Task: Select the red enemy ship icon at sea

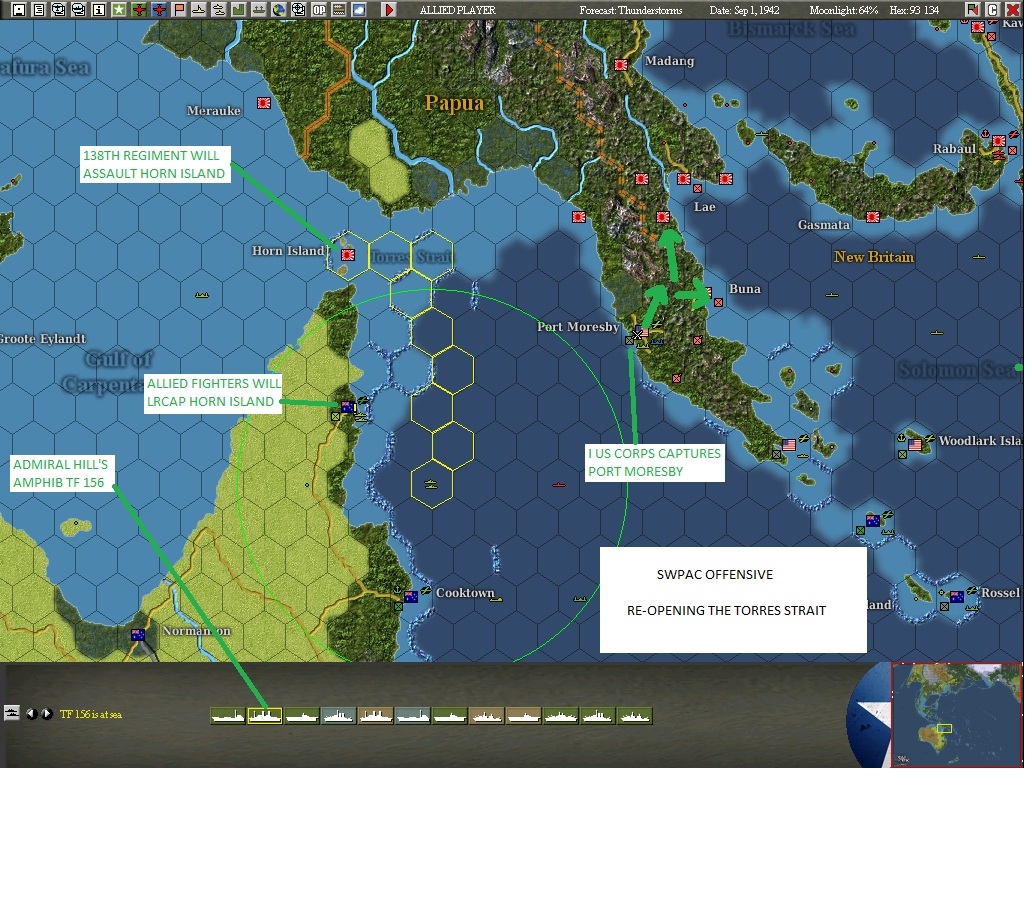Action: click(x=559, y=485)
